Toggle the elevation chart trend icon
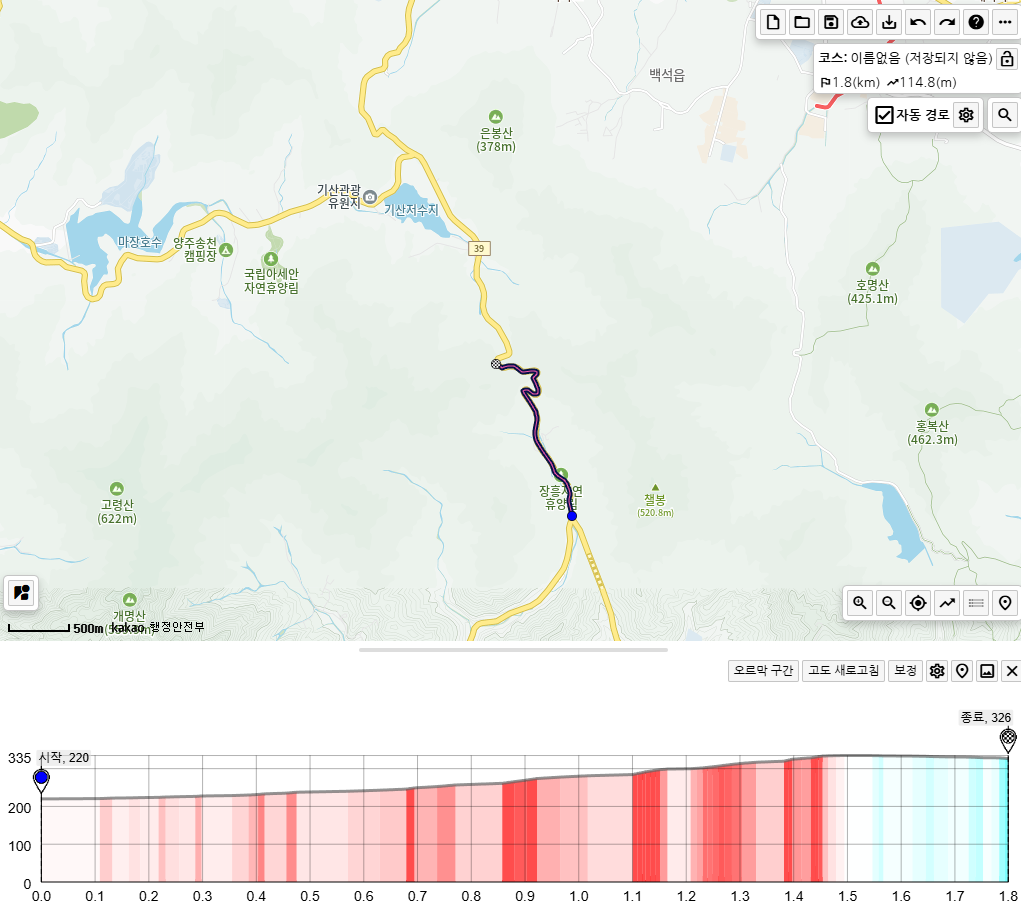 pyautogui.click(x=947, y=603)
